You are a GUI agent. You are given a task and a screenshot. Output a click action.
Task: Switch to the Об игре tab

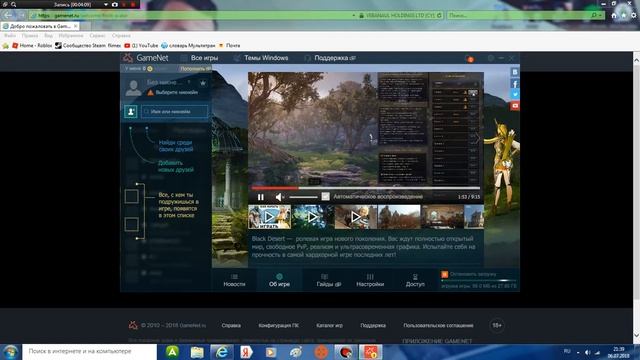pos(279,280)
